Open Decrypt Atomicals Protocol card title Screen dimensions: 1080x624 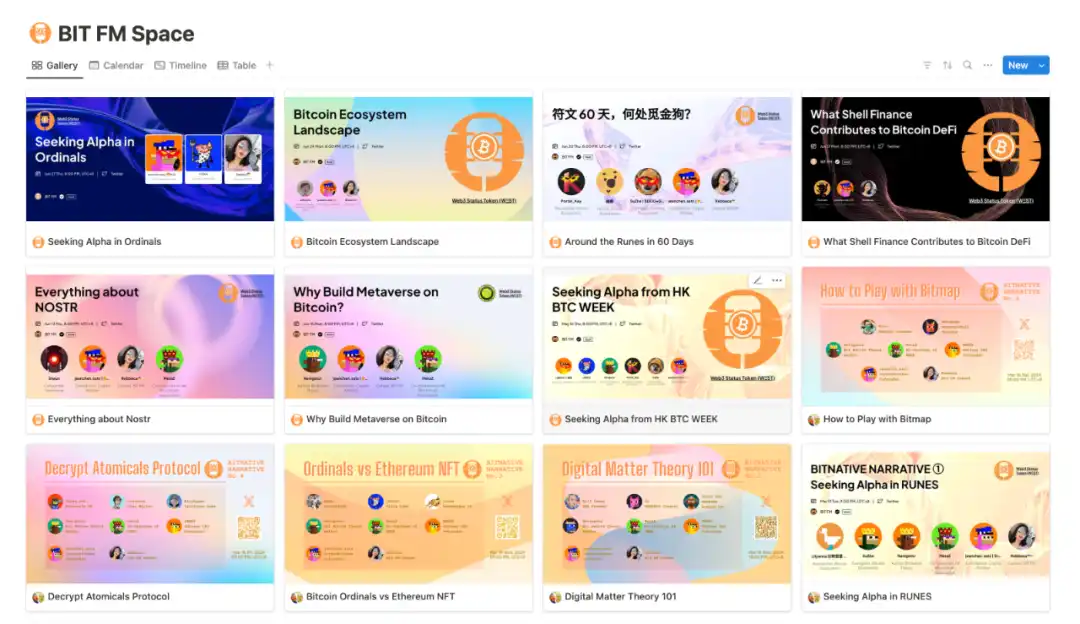[x=108, y=596]
